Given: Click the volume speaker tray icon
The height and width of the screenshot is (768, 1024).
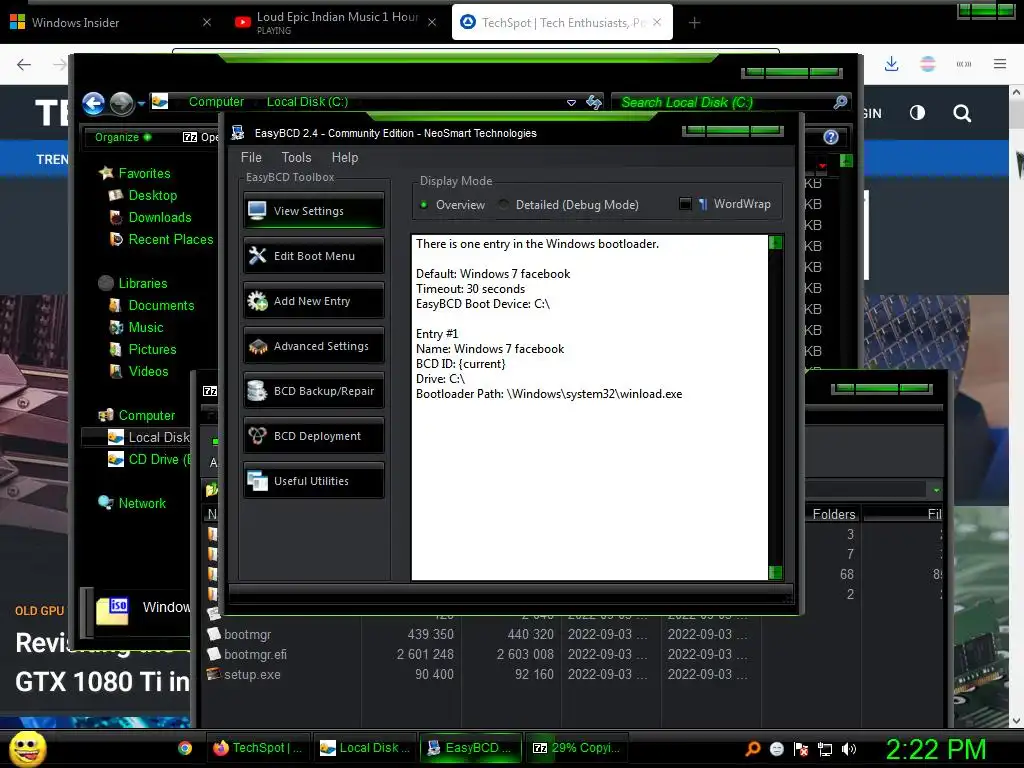Looking at the screenshot, I should click(849, 749).
